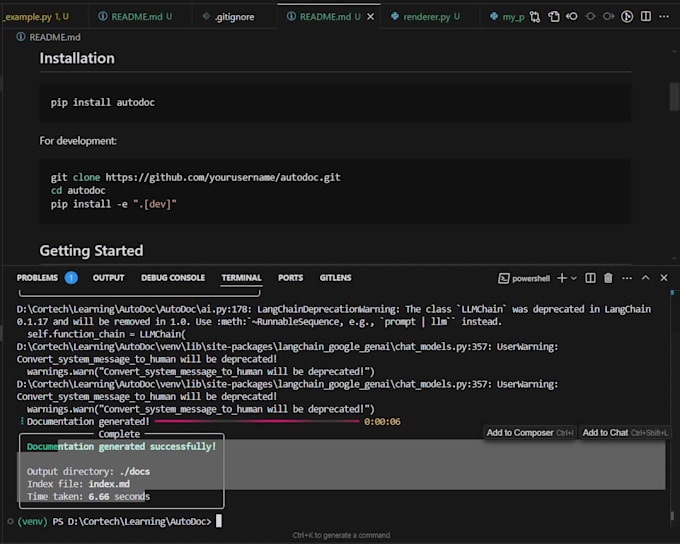Kill the terminal with the trash icon
The height and width of the screenshot is (544, 680).
[608, 278]
